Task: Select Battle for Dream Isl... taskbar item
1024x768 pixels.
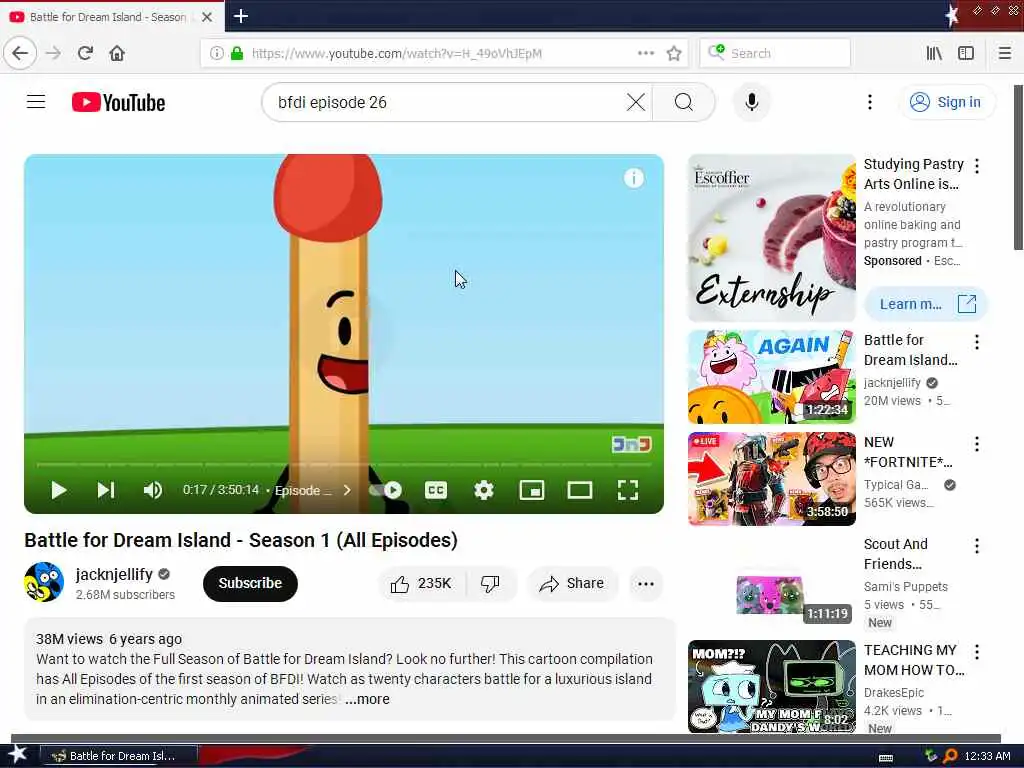Action: pyautogui.click(x=118, y=756)
